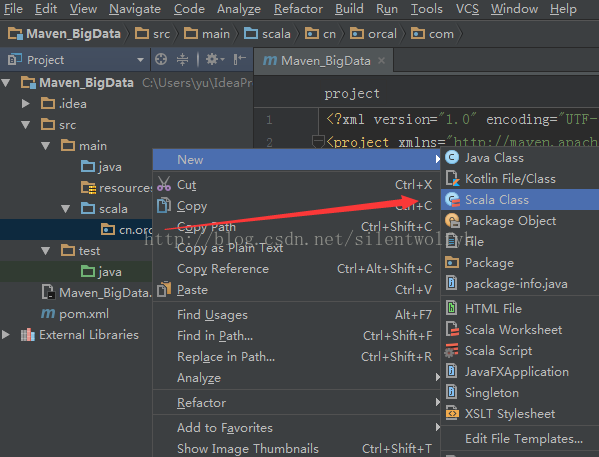Image resolution: width=599 pixels, height=457 pixels.
Task: Choose Find Usages in context menu
Action: (x=296, y=314)
